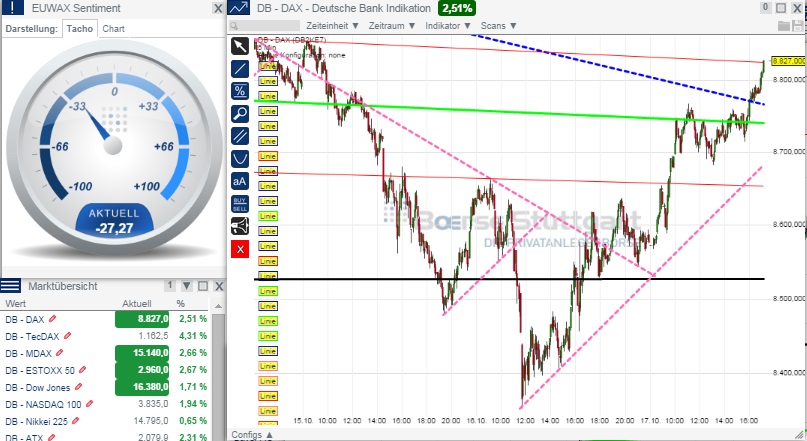Select the DB - Dow Jones row
This screenshot has height=441, width=807.
tap(106, 387)
